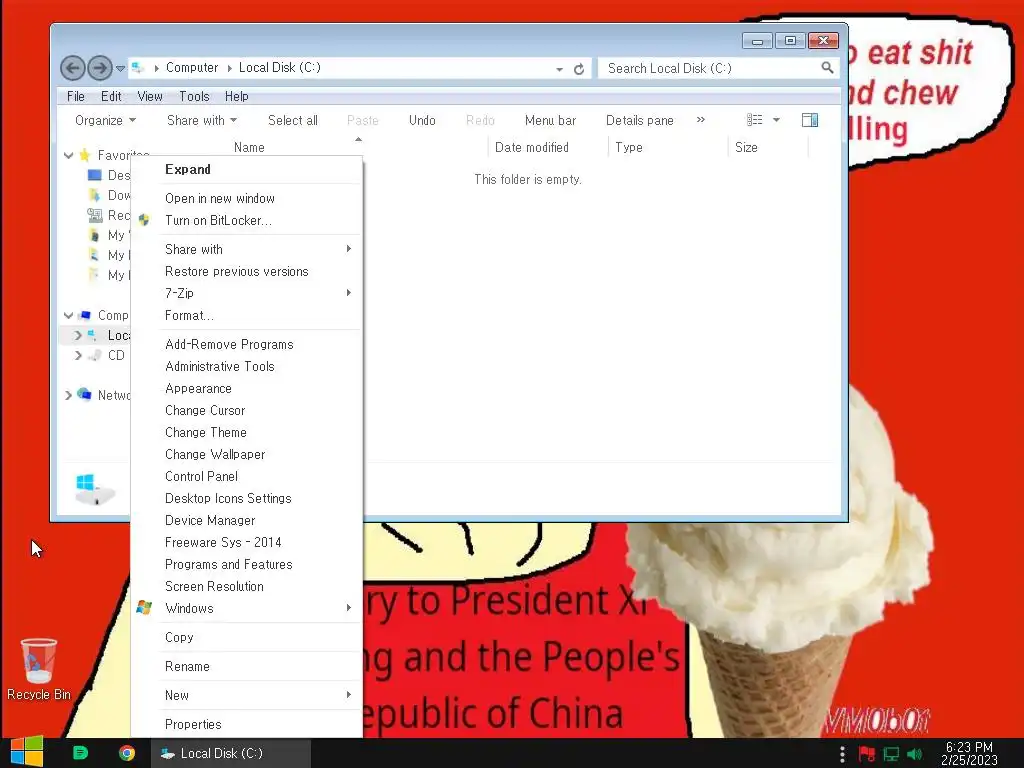The image size is (1024, 768).
Task: Click the details pane drive icon
Action: pos(95,489)
